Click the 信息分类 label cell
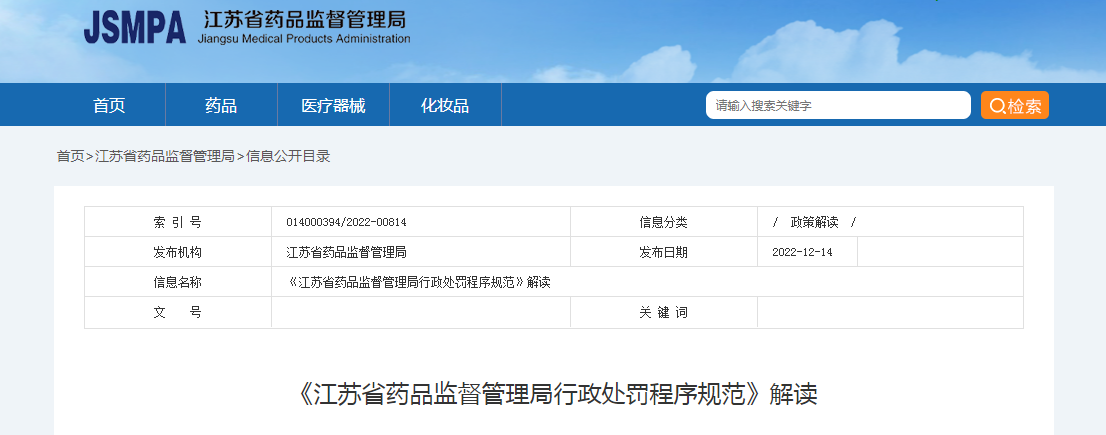Image resolution: width=1106 pixels, height=435 pixels. (x=664, y=223)
